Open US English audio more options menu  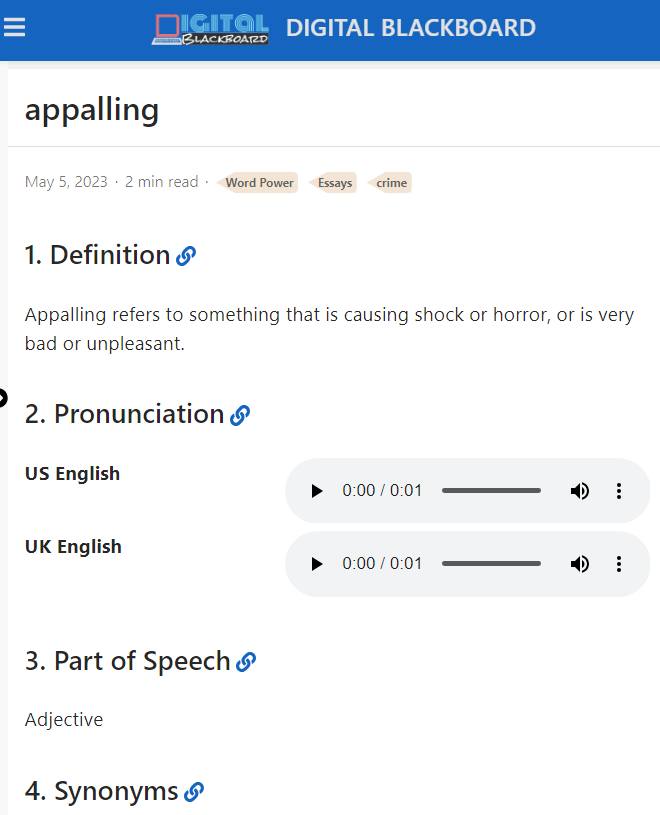click(x=618, y=491)
